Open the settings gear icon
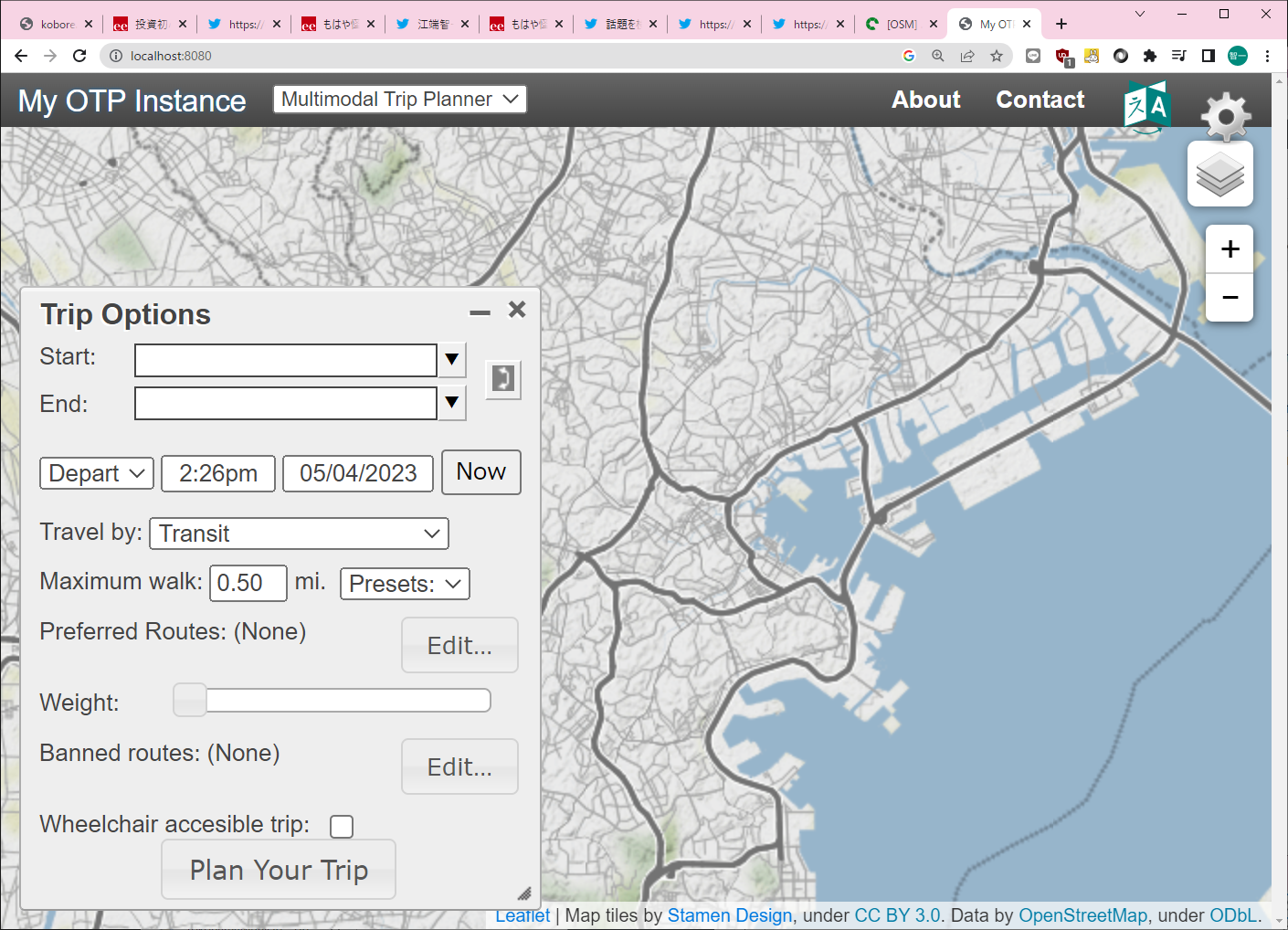Screen dimensions: 1288x930 (x=1225, y=116)
